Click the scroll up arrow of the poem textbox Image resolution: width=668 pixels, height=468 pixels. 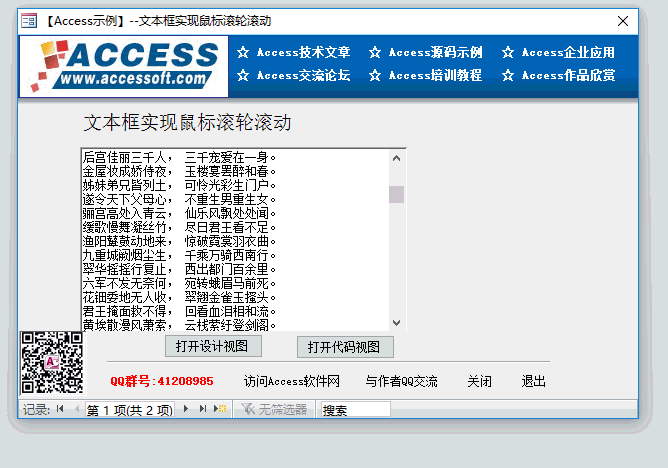coord(396,158)
